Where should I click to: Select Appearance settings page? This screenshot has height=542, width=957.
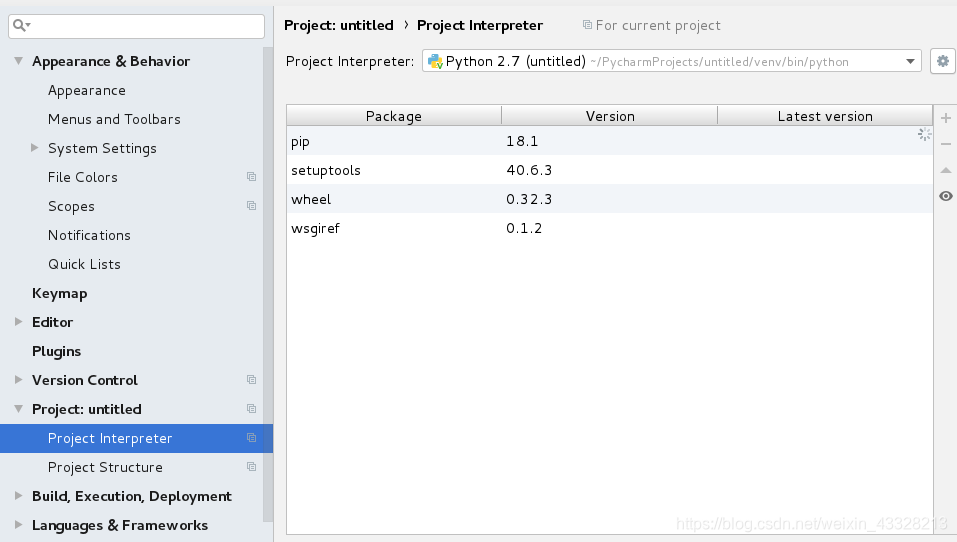[x=87, y=90]
